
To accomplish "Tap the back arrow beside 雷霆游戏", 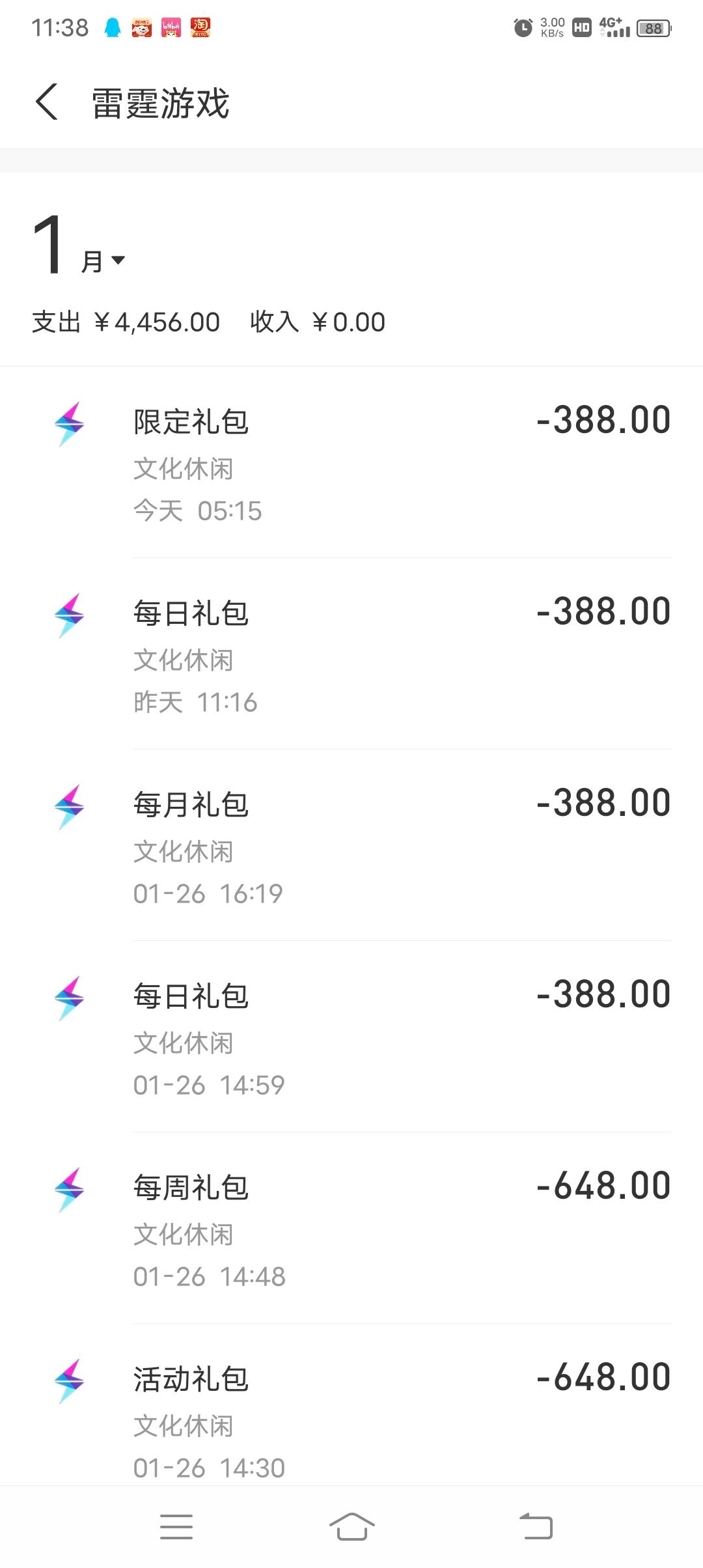I will (x=47, y=102).
